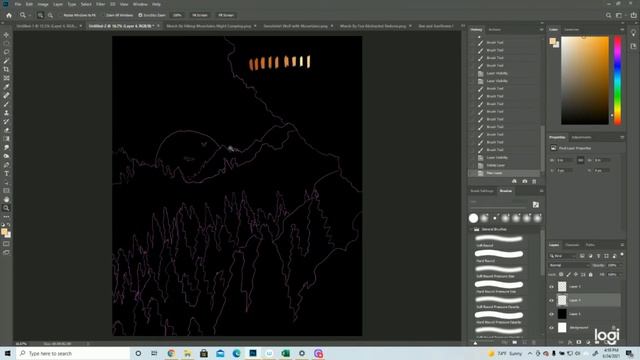This screenshot has width=640, height=360.
Task: Select the Crop tool
Action: pyautogui.click(x=6, y=69)
